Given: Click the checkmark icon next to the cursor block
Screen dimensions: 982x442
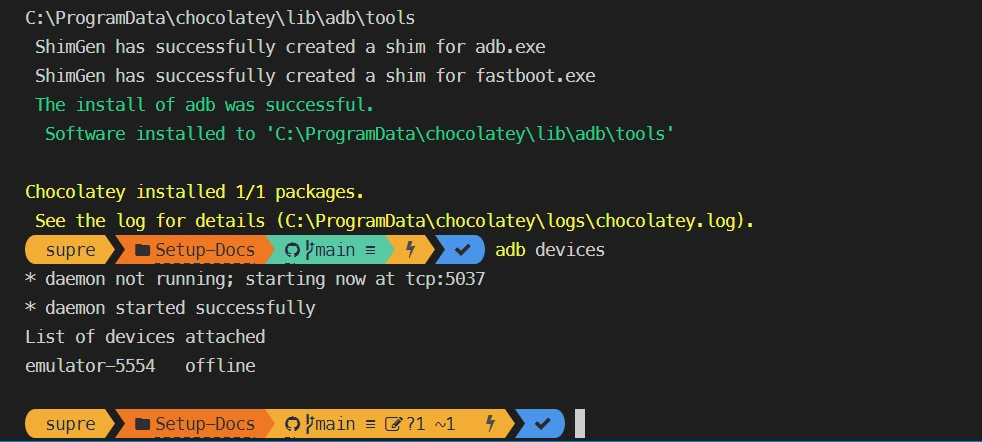Looking at the screenshot, I should [542, 424].
